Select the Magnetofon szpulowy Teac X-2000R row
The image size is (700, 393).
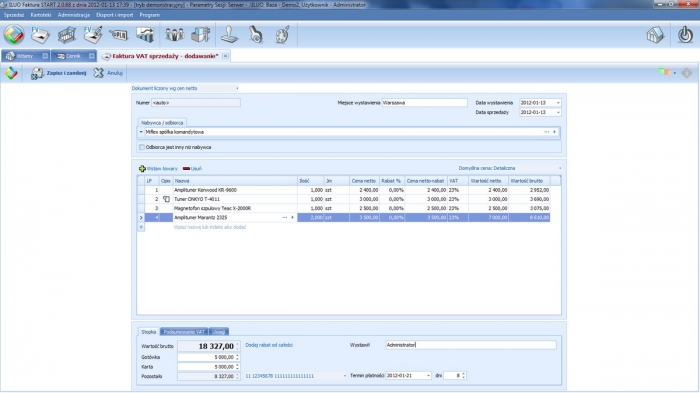click(344, 208)
